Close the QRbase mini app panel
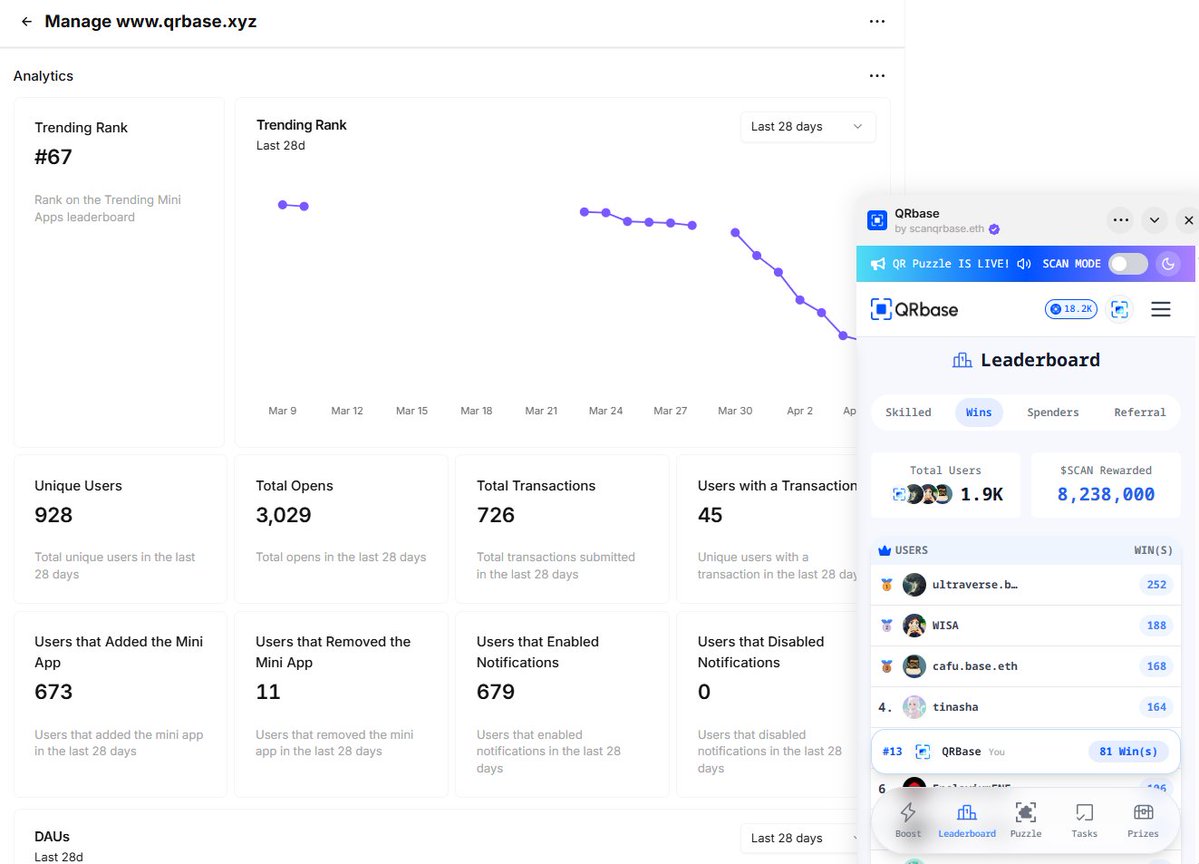This screenshot has width=1199, height=864. point(1188,220)
